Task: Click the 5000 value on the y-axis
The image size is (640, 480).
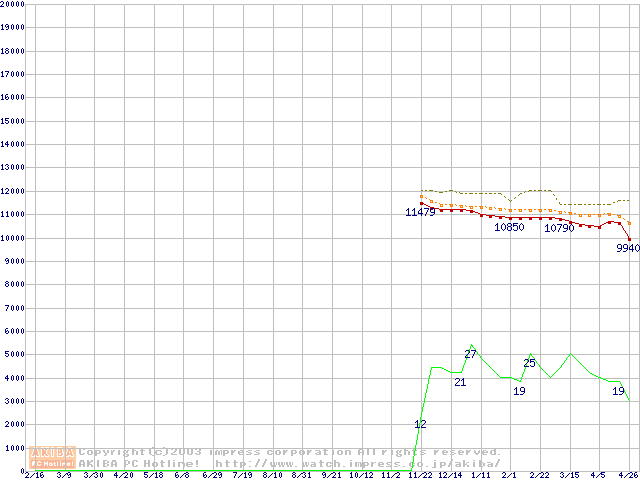Action: (14, 355)
